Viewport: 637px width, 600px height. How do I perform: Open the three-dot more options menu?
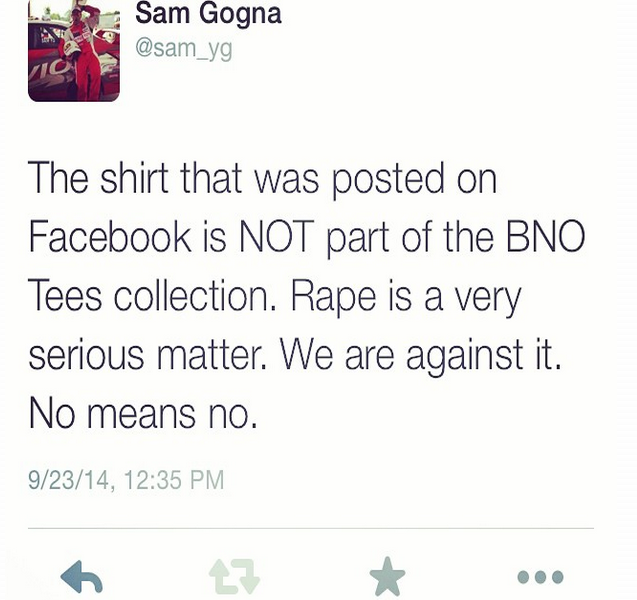click(x=540, y=577)
